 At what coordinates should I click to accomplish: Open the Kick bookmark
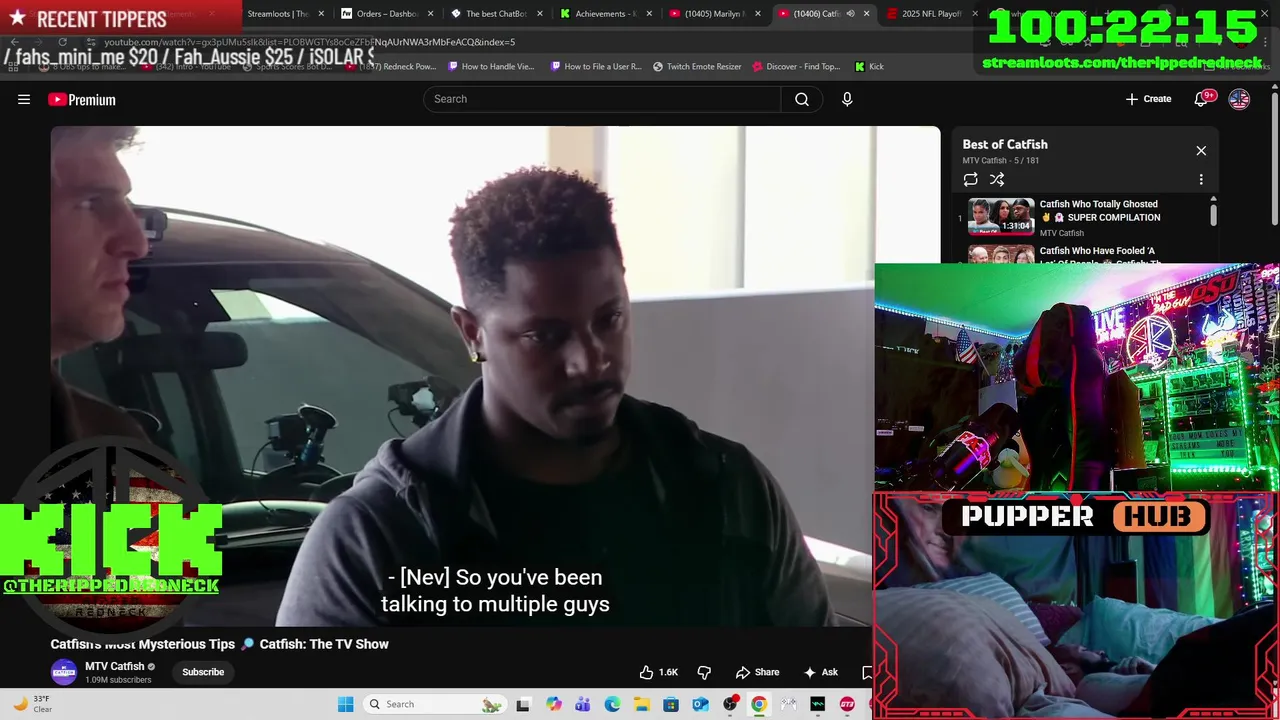[x=869, y=66]
